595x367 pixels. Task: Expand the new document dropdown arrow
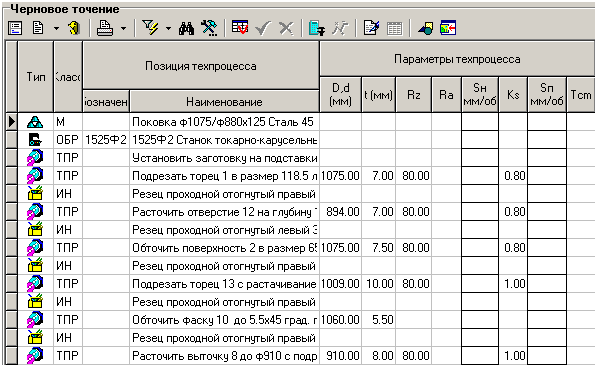[56, 28]
